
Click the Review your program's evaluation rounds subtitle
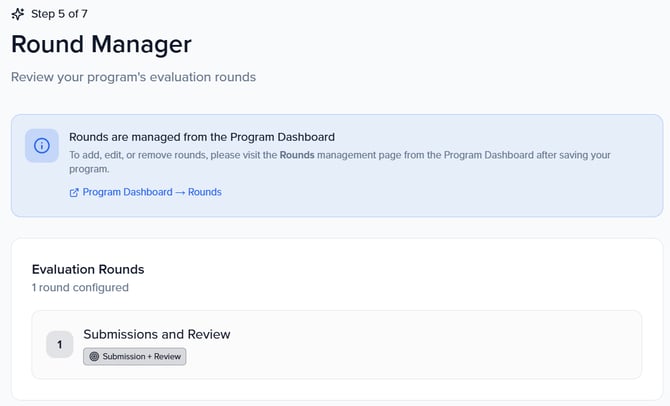(134, 77)
